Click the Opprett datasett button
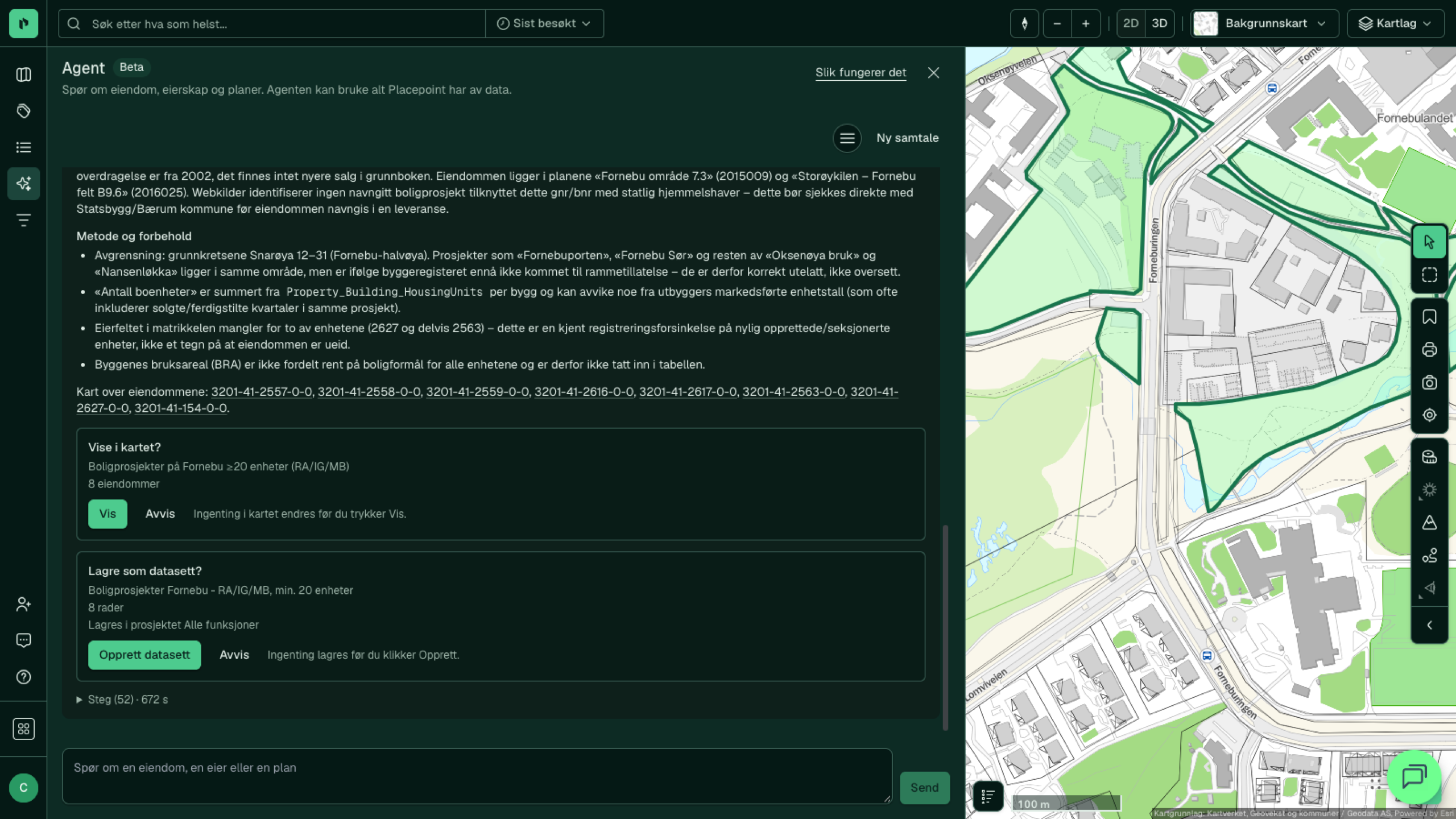The width and height of the screenshot is (1456, 819). tap(144, 655)
